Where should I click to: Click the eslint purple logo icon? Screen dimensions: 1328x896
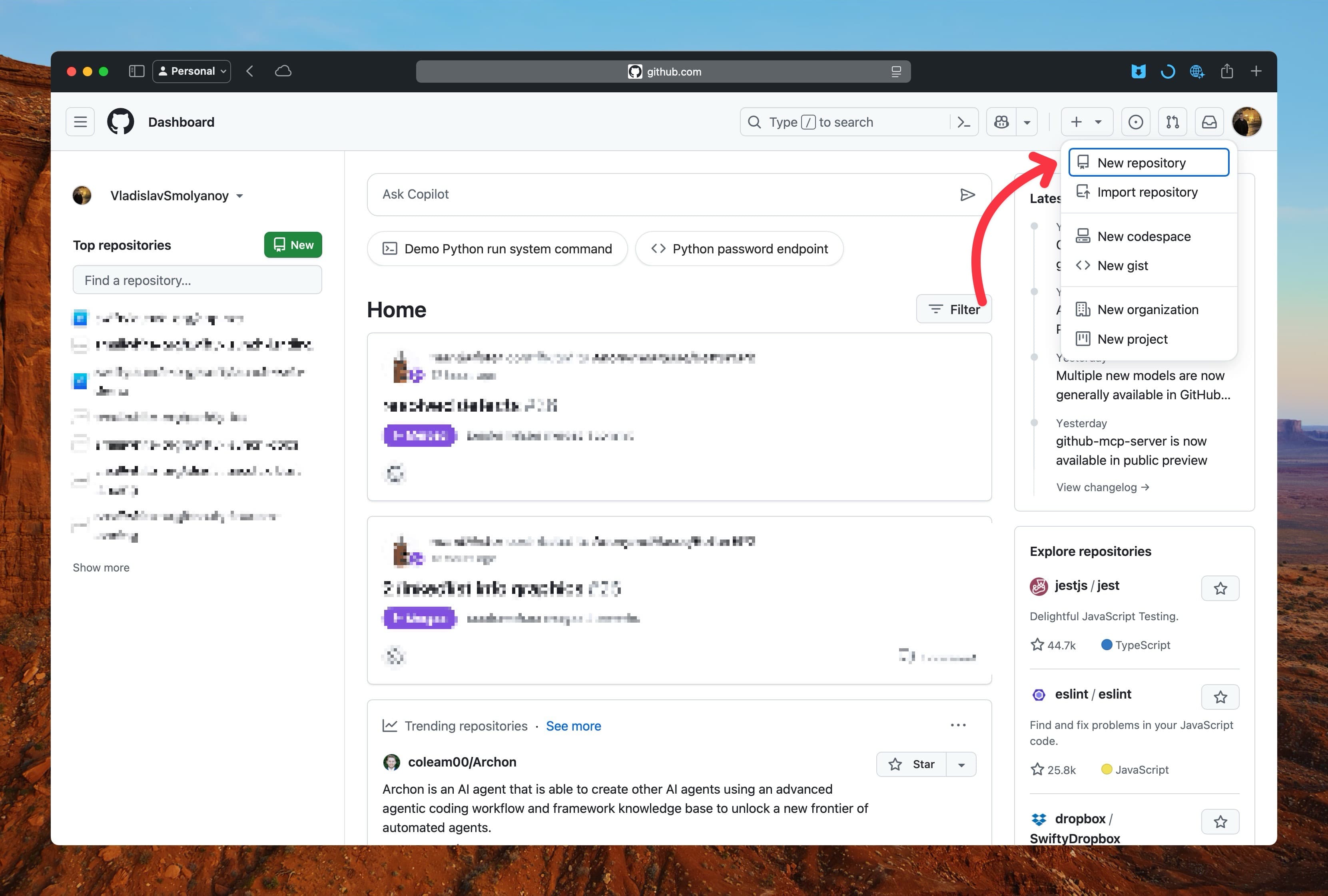(x=1039, y=695)
